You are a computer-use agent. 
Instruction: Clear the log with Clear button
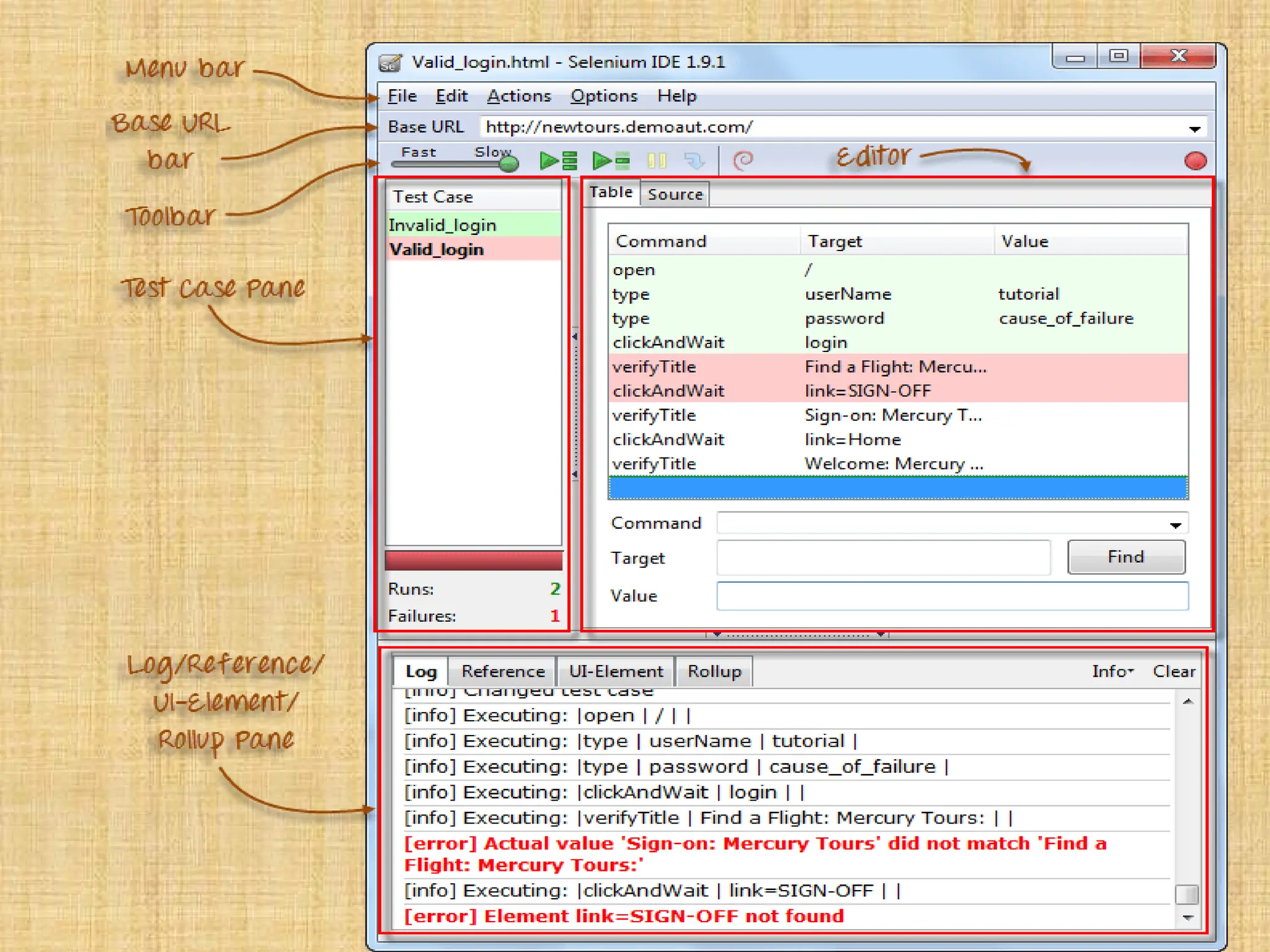coord(1173,671)
